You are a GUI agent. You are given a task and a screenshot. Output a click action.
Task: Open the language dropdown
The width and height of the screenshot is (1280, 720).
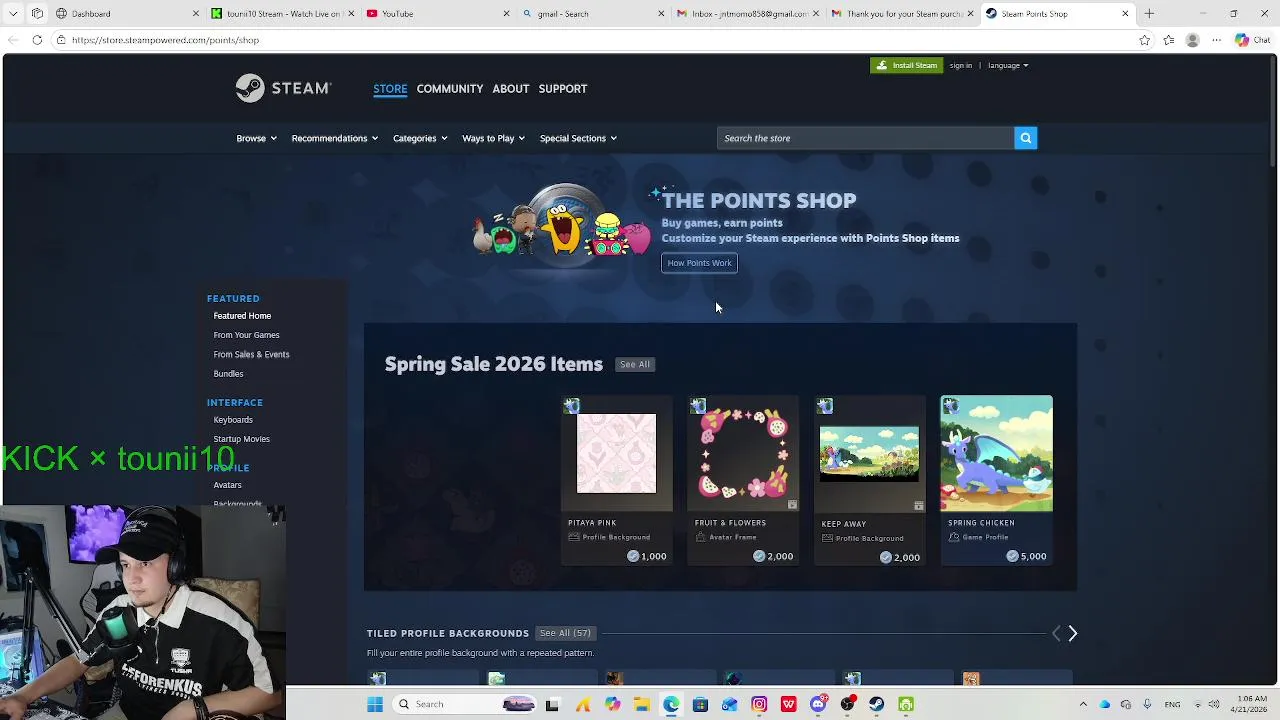tap(1007, 65)
